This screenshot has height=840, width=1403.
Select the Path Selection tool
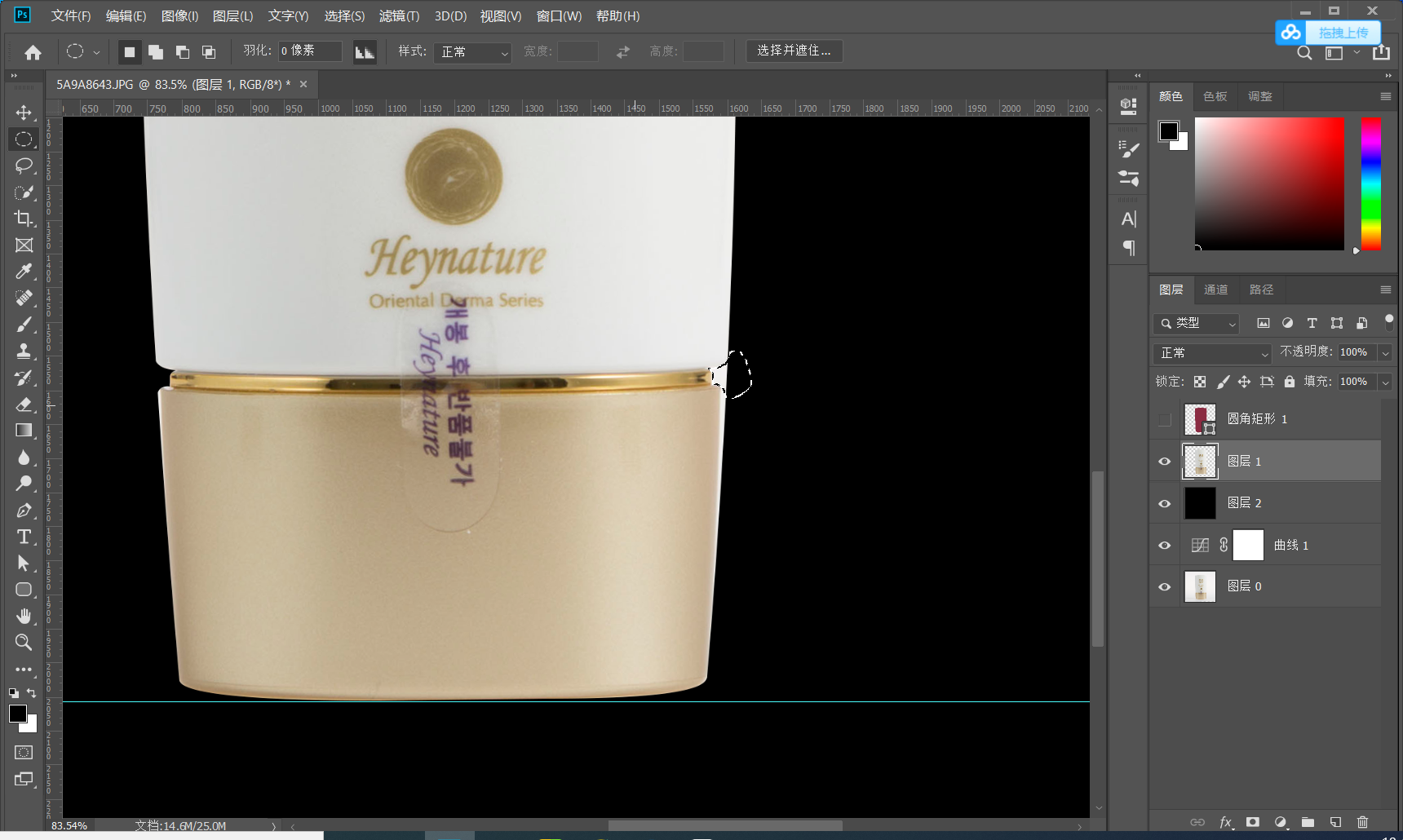coord(24,564)
